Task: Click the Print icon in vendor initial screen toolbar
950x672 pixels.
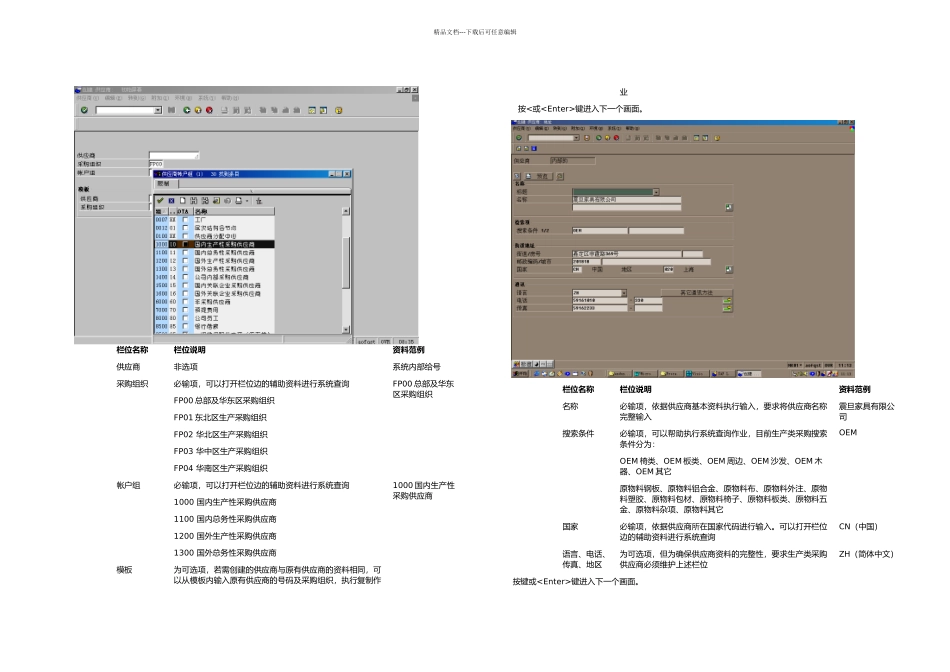Action: 224,110
